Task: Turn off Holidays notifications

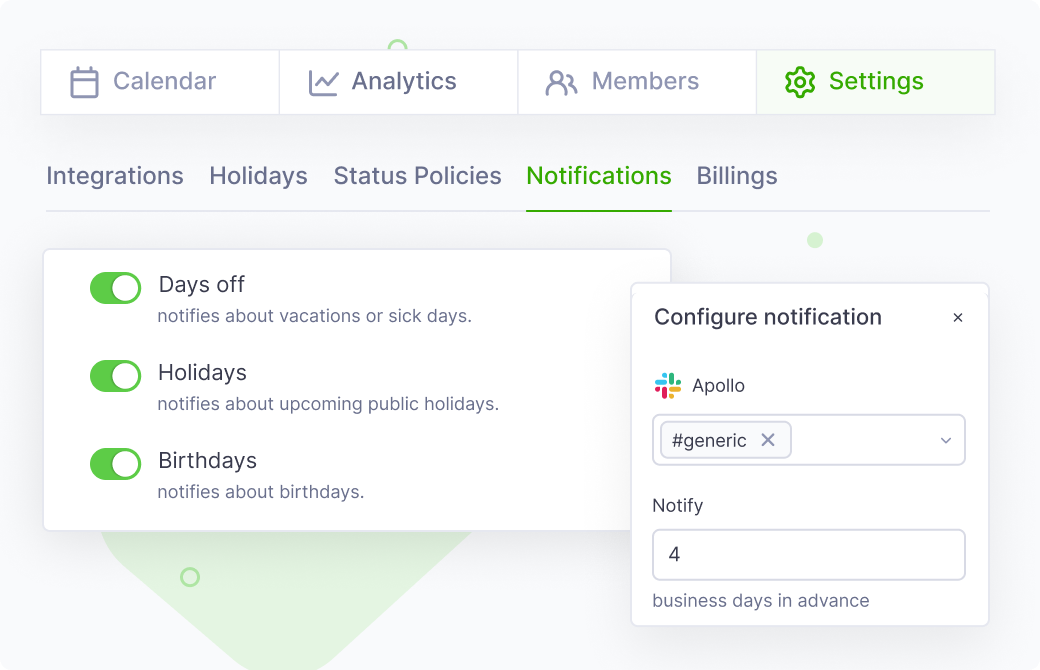Action: pyautogui.click(x=115, y=376)
